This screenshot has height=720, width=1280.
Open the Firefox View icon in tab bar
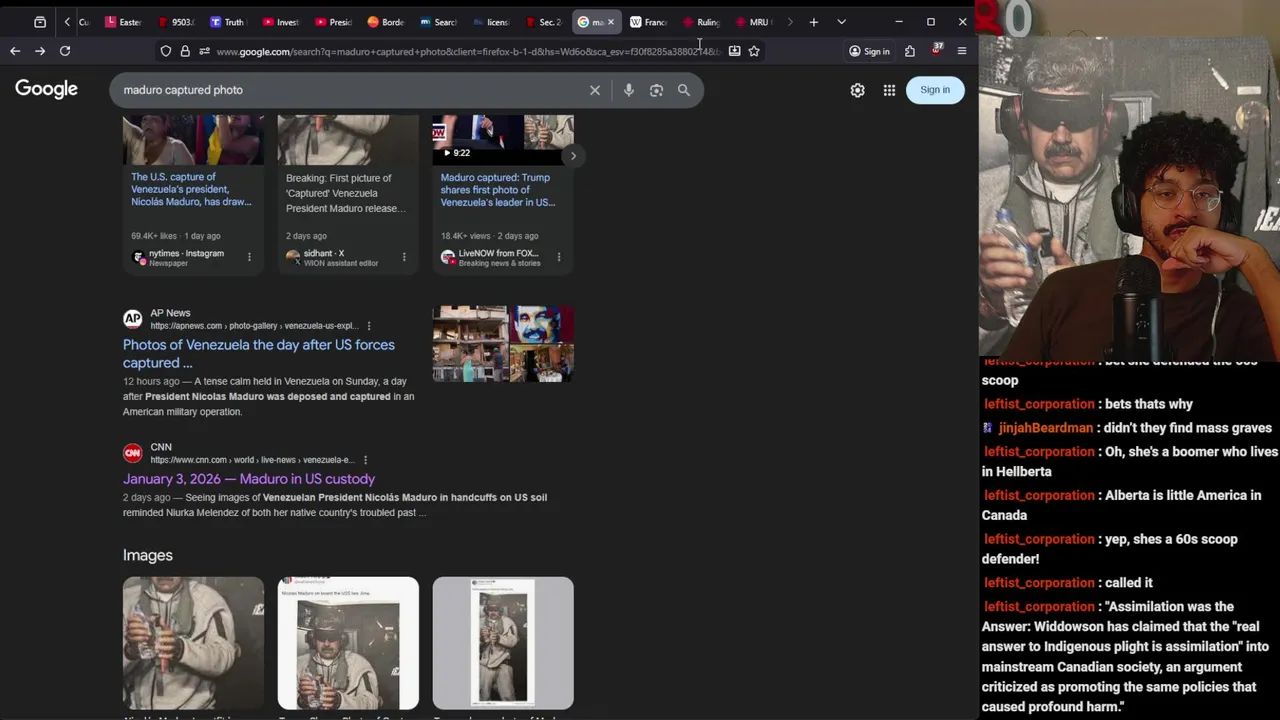click(40, 22)
